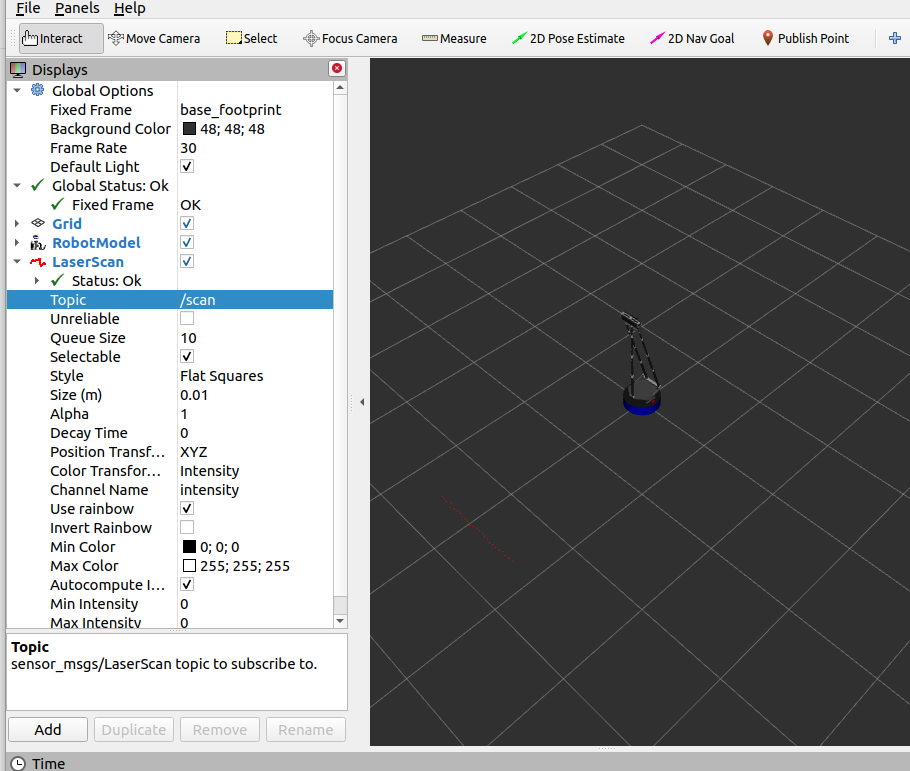
Task: Toggle the Default Light checkbox
Action: point(187,167)
